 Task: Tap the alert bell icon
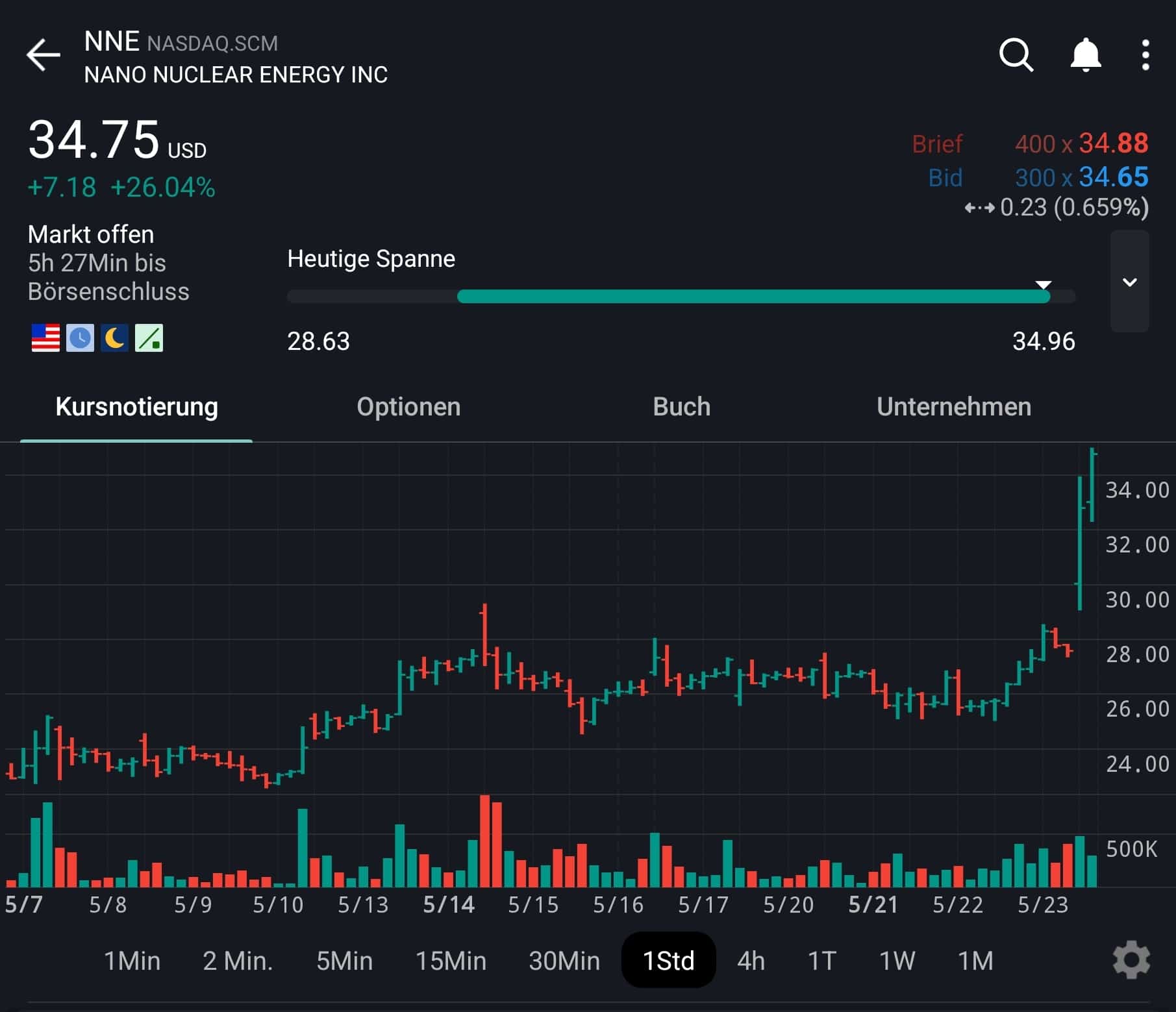click(1086, 55)
